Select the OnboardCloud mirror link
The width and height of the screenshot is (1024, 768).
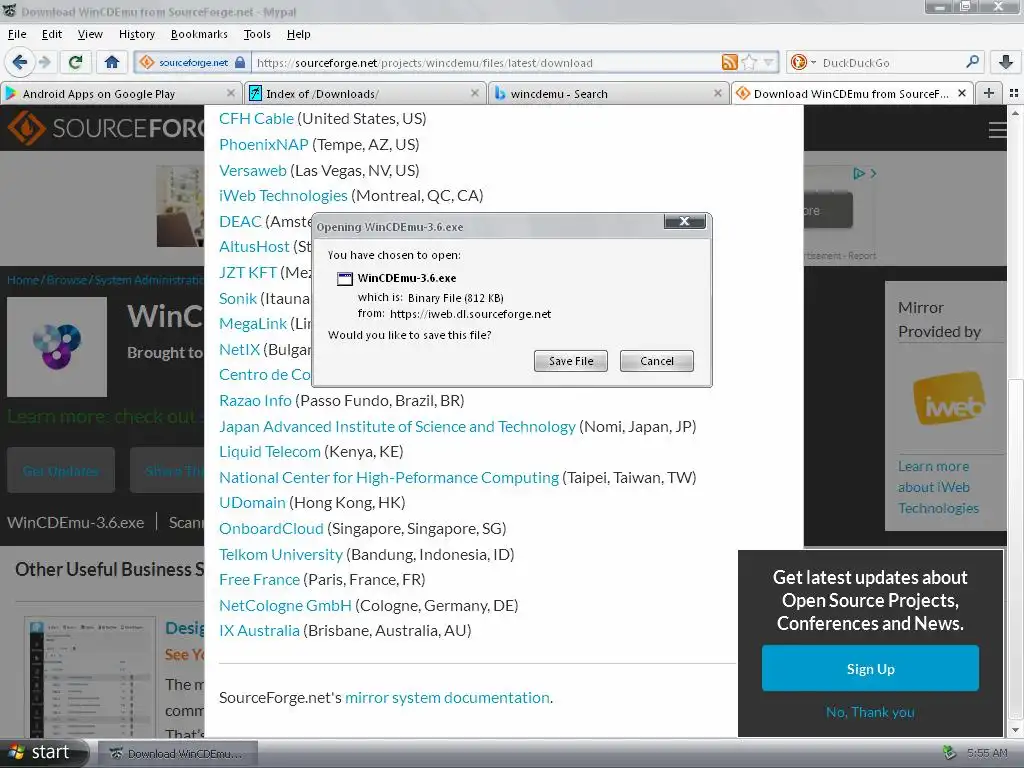point(271,528)
